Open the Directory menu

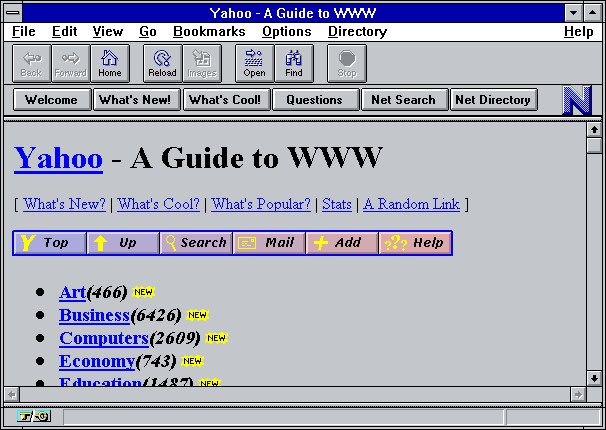coord(357,32)
